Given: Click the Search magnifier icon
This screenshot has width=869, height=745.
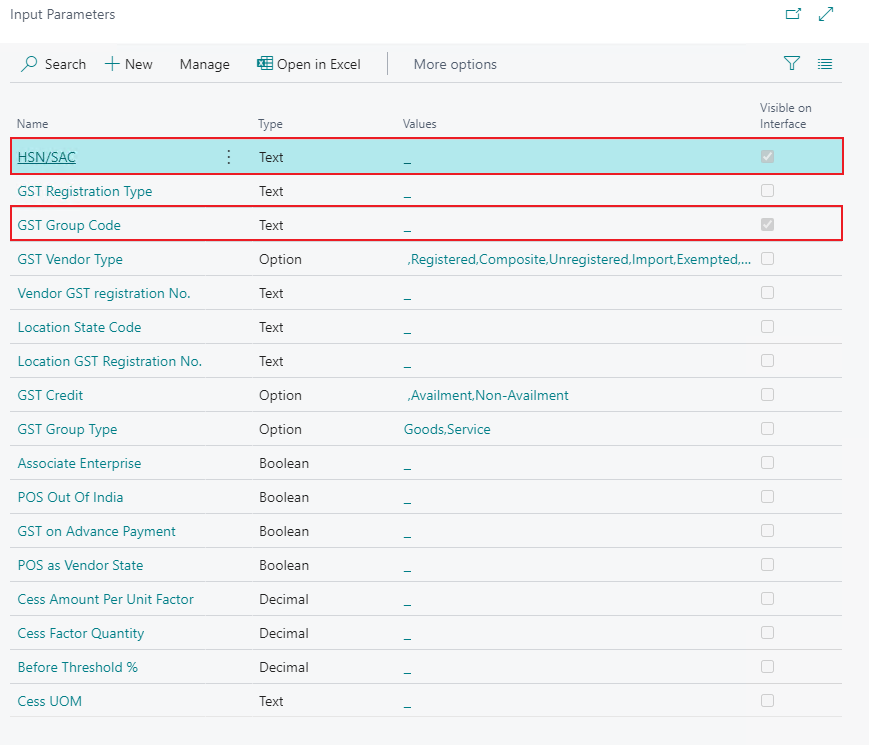Looking at the screenshot, I should pos(30,64).
